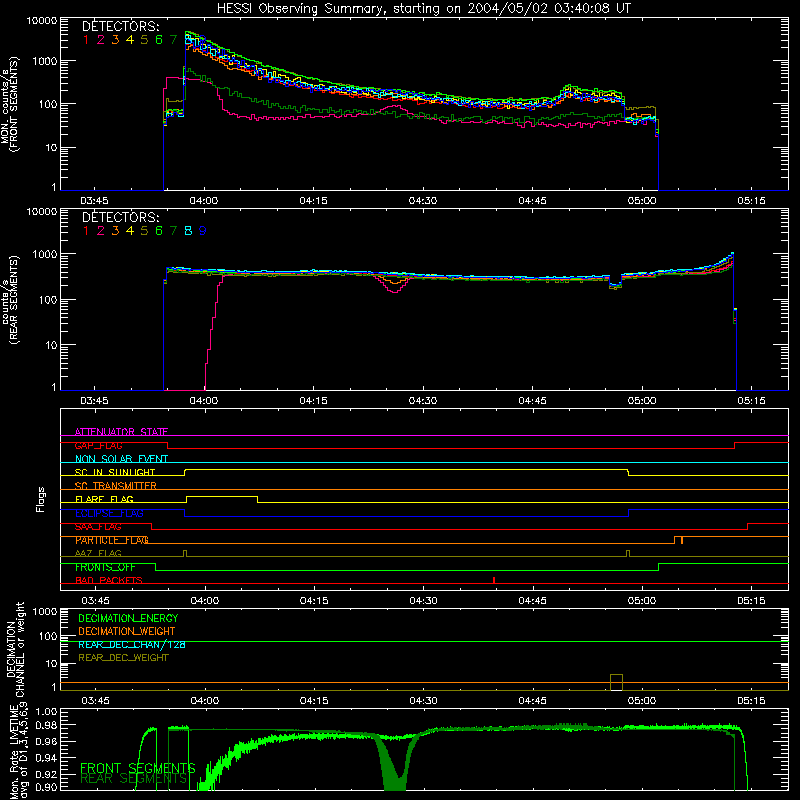Screen dimensions: 800x800
Task: Click the BAD_PACKETS flag label
Action: pos(109,581)
